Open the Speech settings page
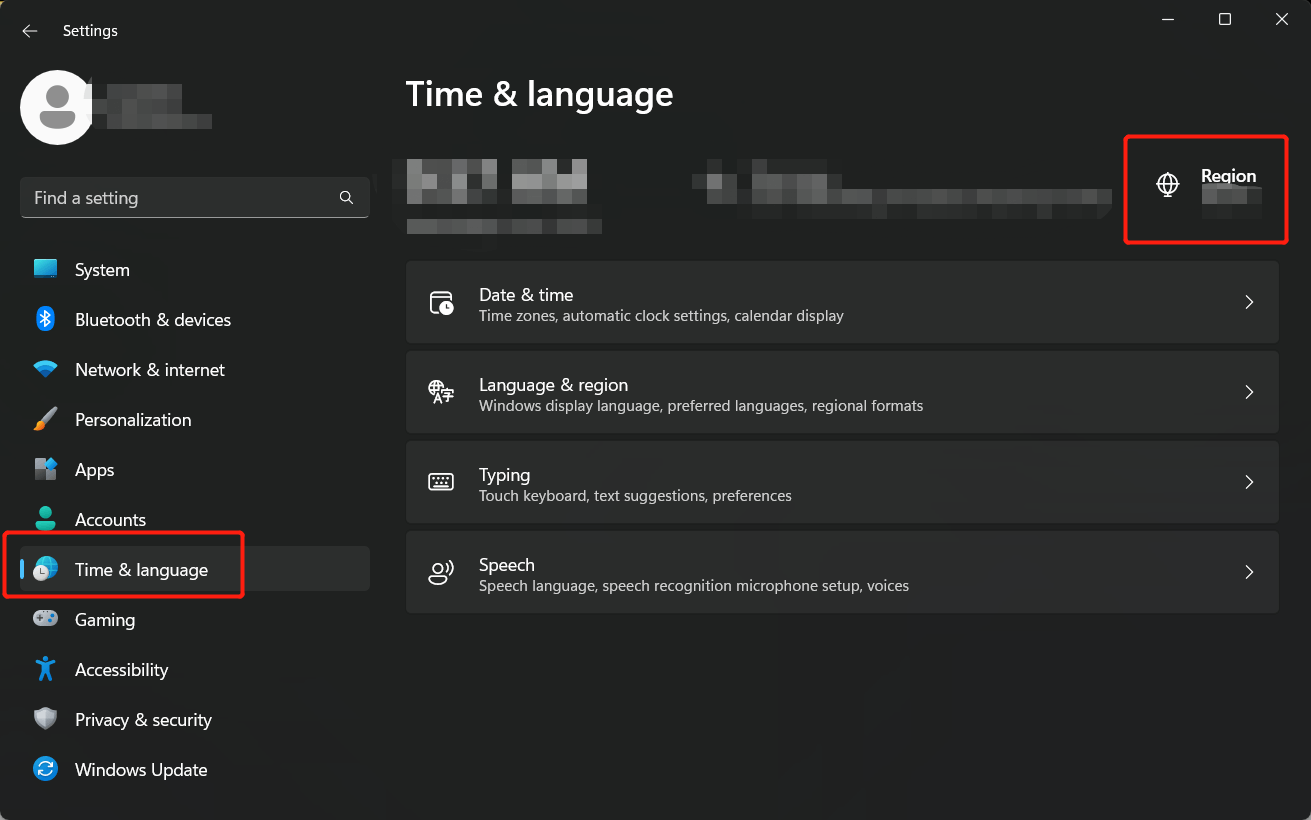Image resolution: width=1311 pixels, height=820 pixels. (x=843, y=572)
